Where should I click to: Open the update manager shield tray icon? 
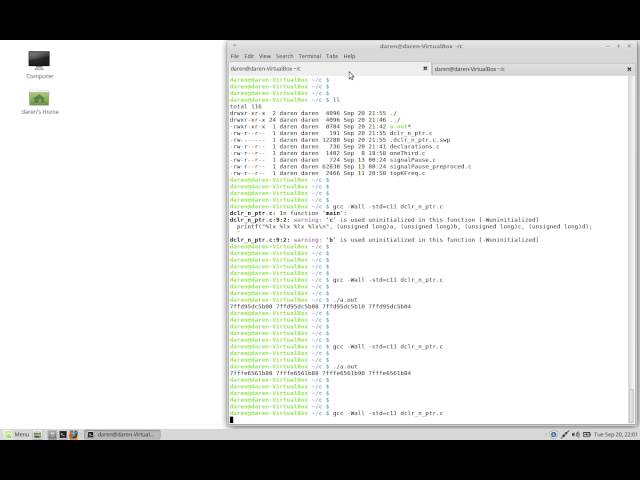coord(553,435)
